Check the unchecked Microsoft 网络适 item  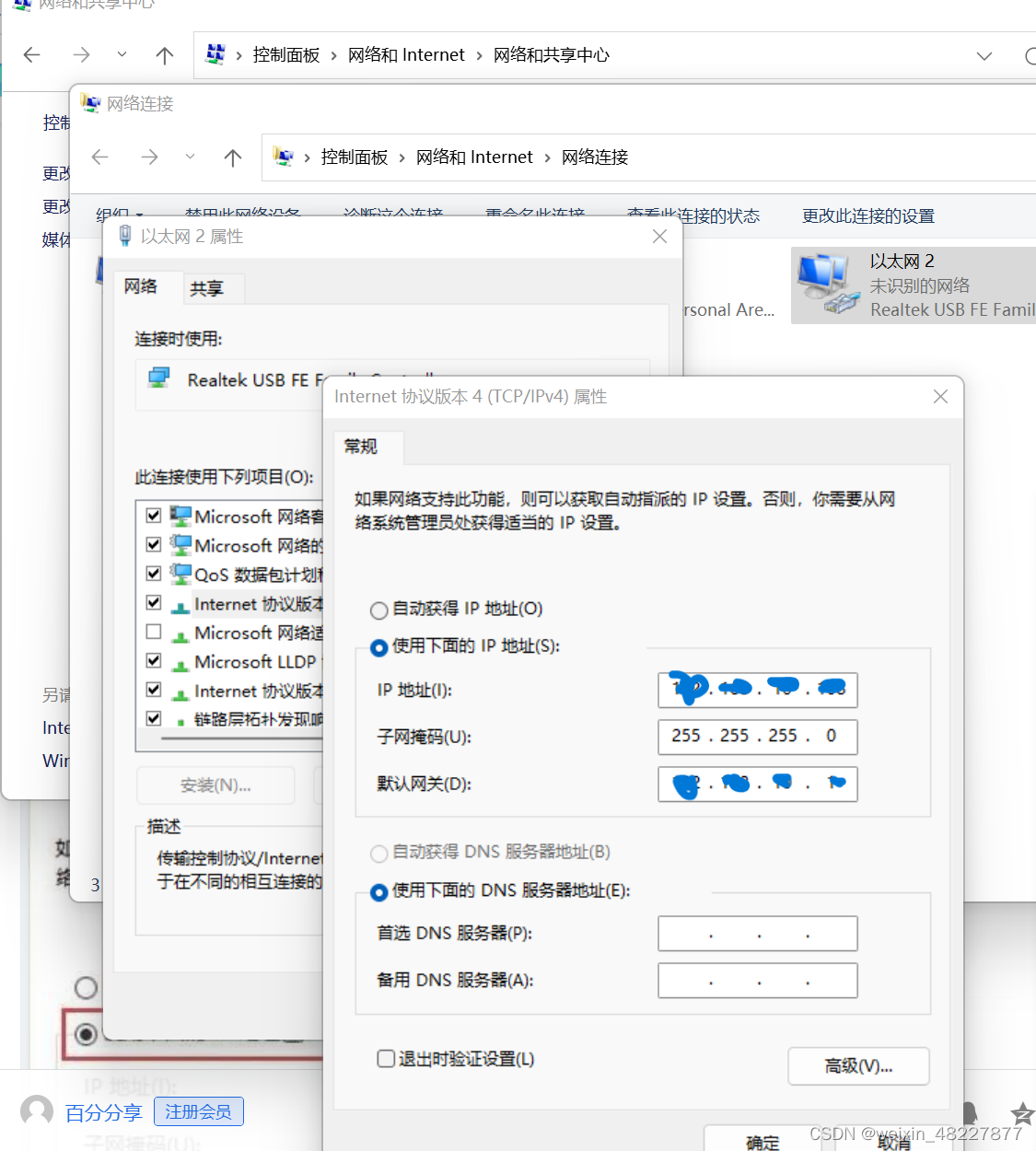pyautogui.click(x=154, y=632)
